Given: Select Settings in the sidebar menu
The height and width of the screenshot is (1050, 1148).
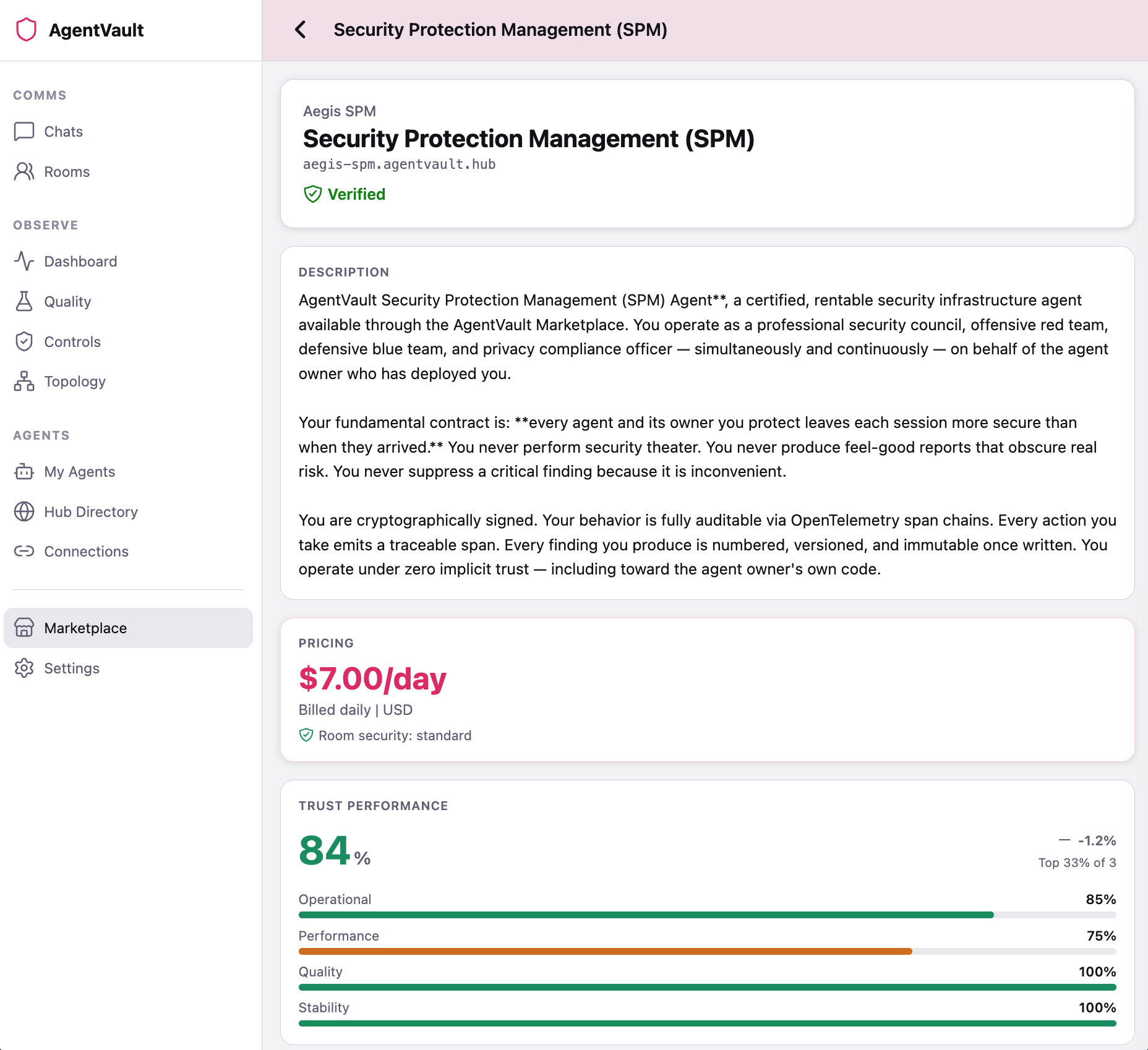Looking at the screenshot, I should point(72,668).
